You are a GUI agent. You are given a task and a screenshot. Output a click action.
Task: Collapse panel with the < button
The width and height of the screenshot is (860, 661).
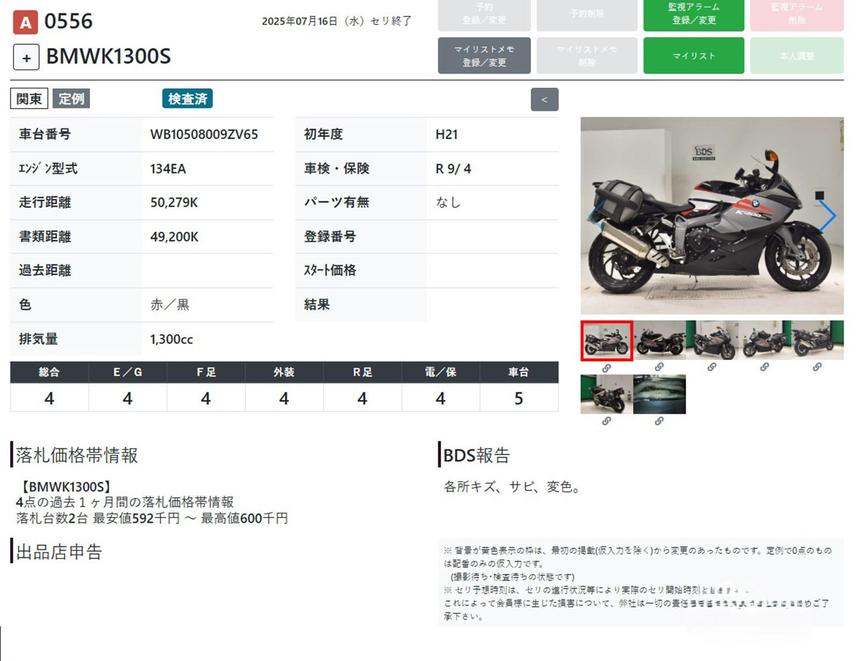coord(544,100)
